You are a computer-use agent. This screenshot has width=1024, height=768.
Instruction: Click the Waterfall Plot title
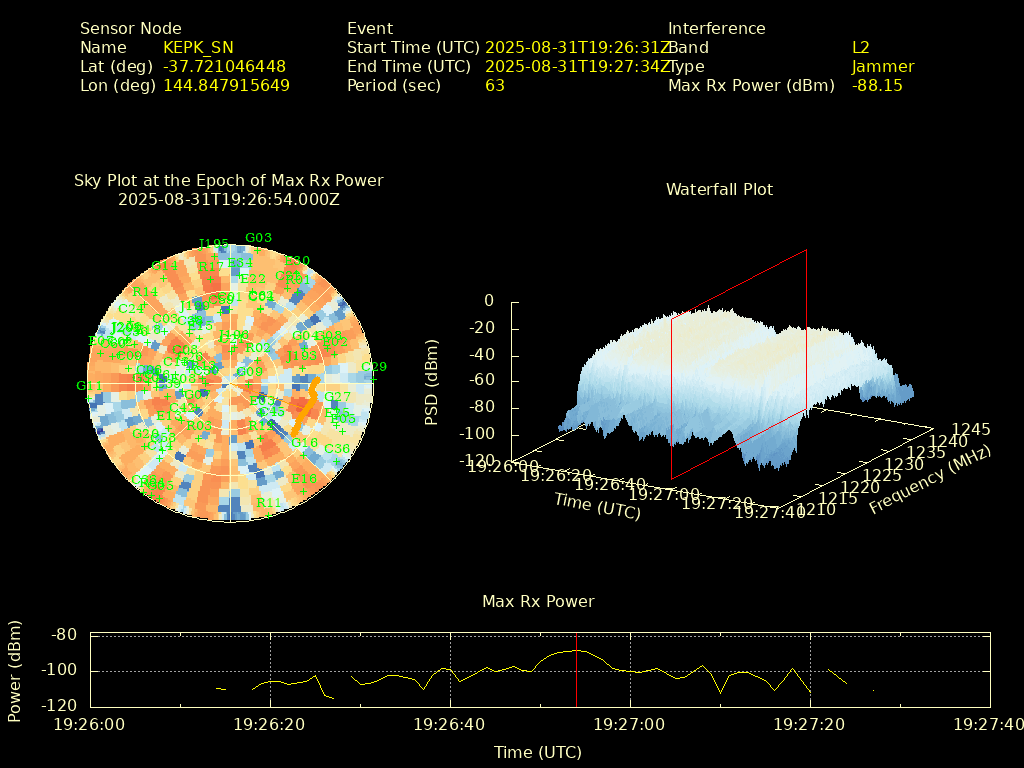[x=719, y=189]
